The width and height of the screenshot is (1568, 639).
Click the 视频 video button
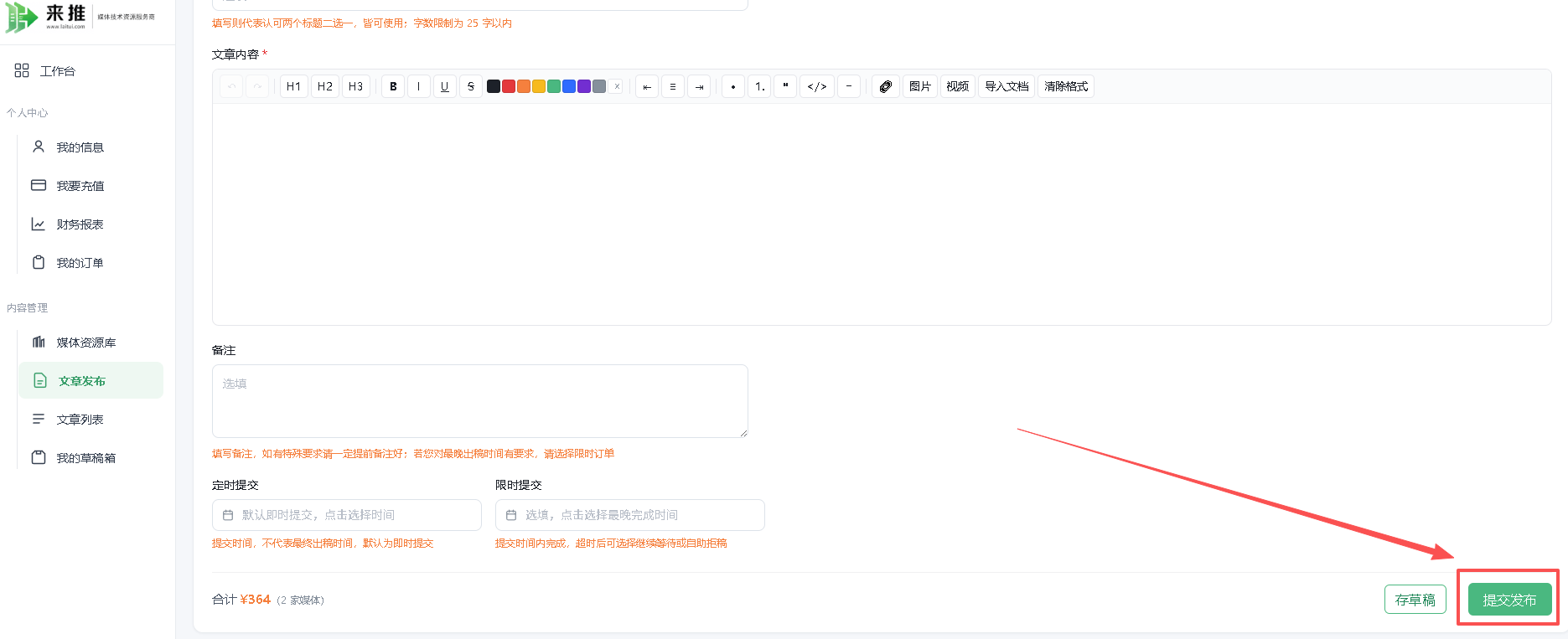(x=958, y=86)
